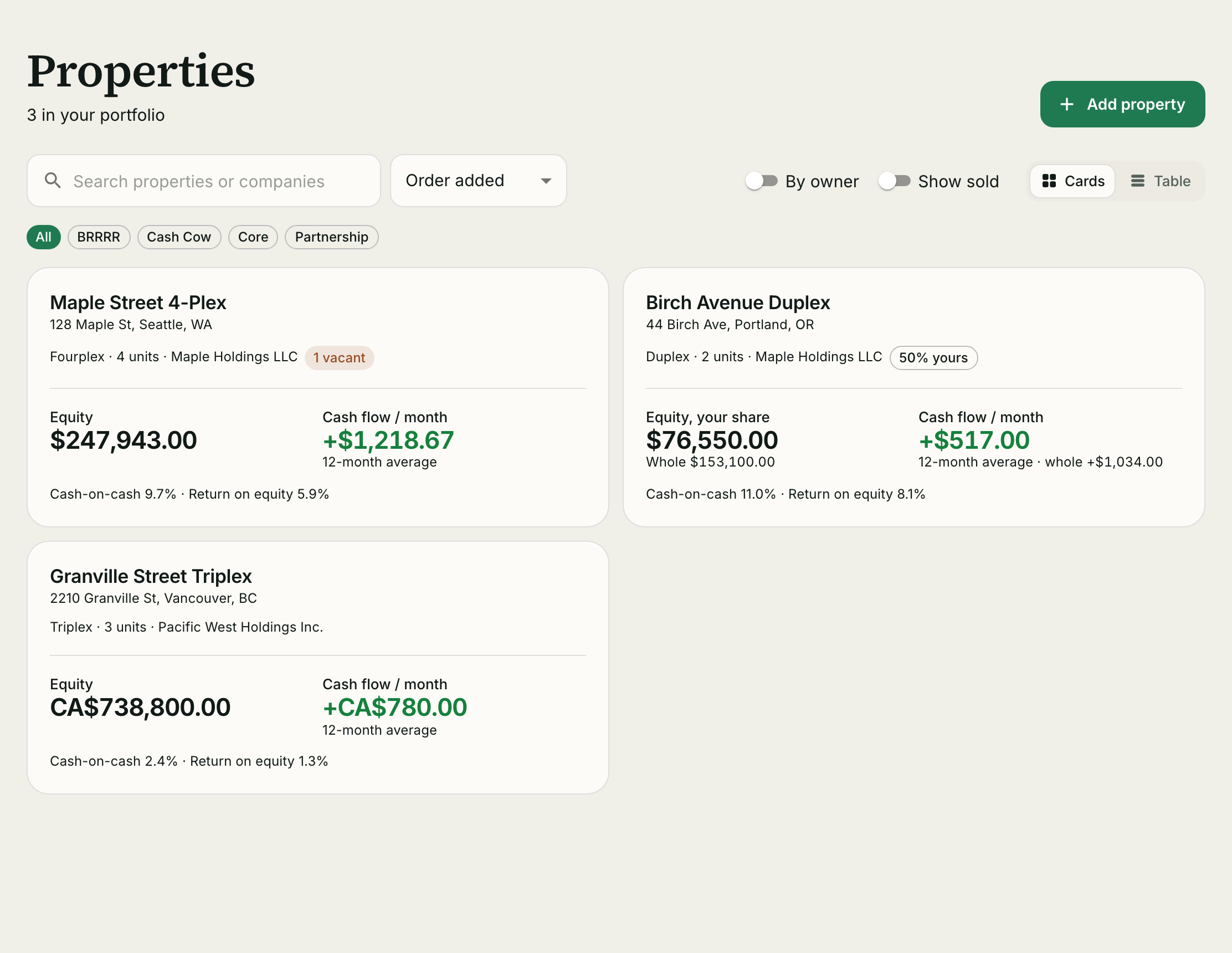Screen dimensions: 1232x953
Task: Open the Granville Street Triplex card title
Action: coord(151,576)
